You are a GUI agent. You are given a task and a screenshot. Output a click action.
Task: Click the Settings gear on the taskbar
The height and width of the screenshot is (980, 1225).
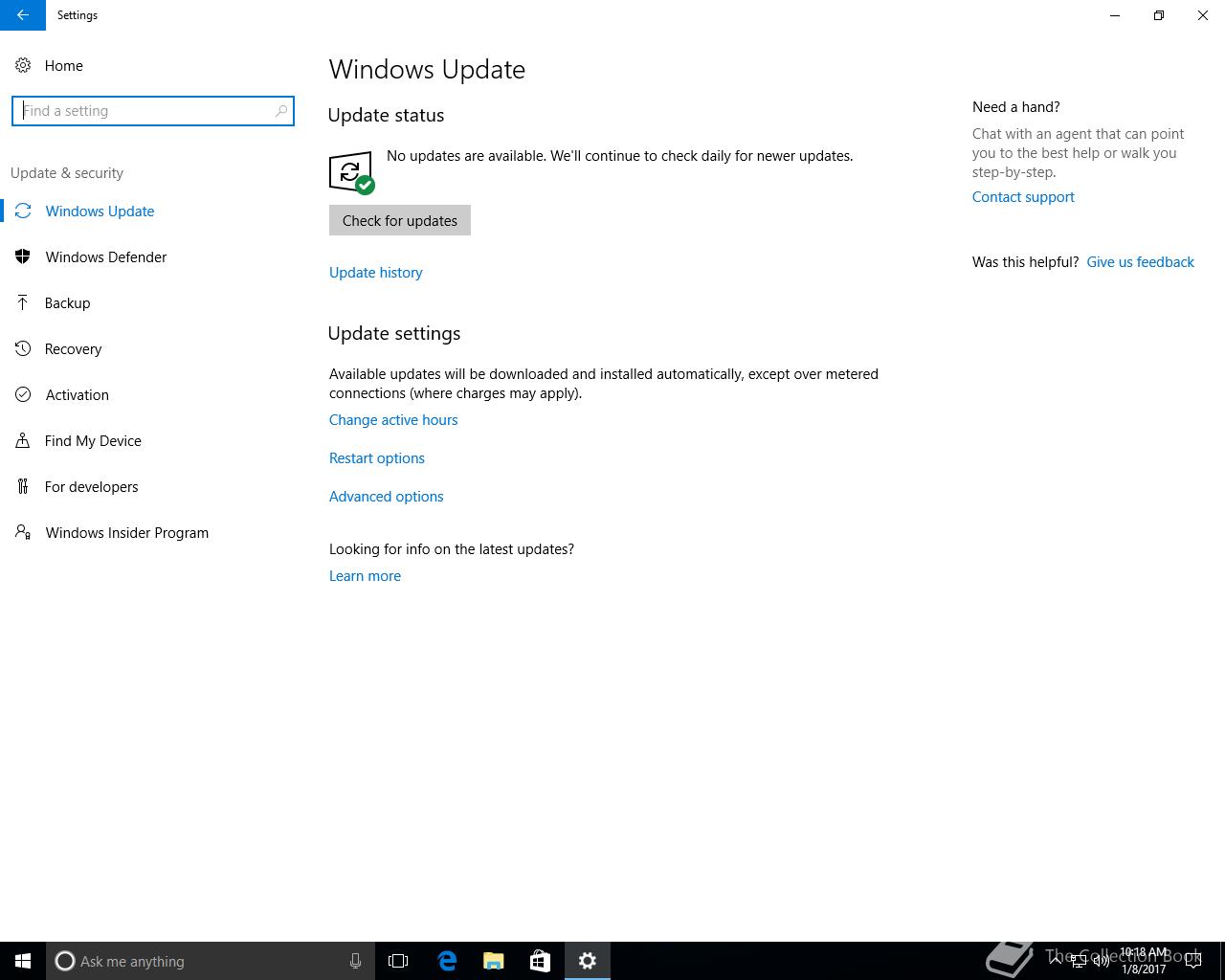(x=588, y=961)
